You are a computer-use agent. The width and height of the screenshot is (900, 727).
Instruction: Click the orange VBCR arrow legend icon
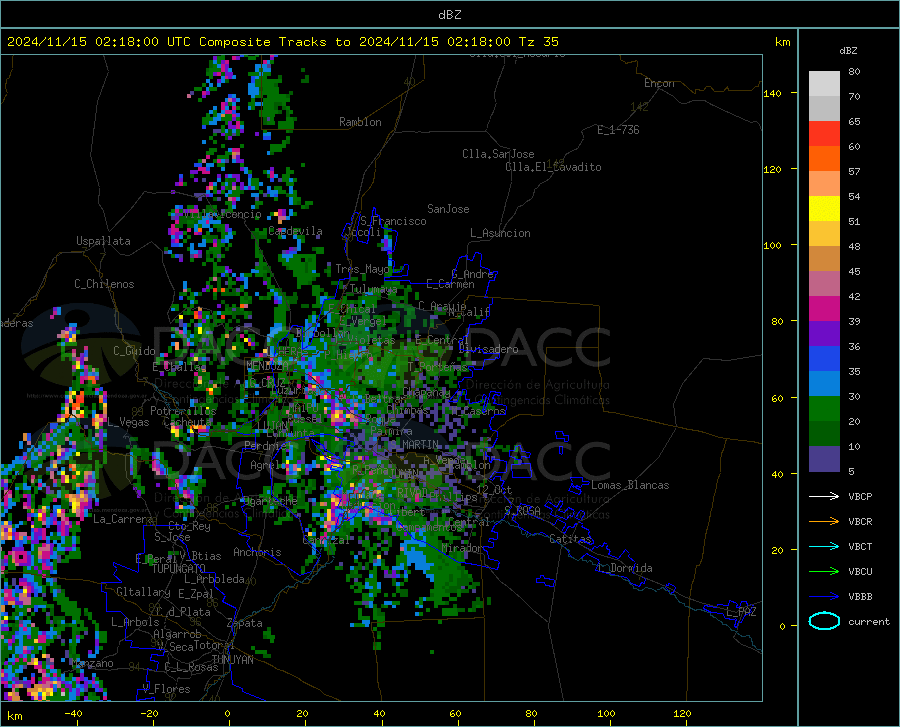(x=824, y=522)
